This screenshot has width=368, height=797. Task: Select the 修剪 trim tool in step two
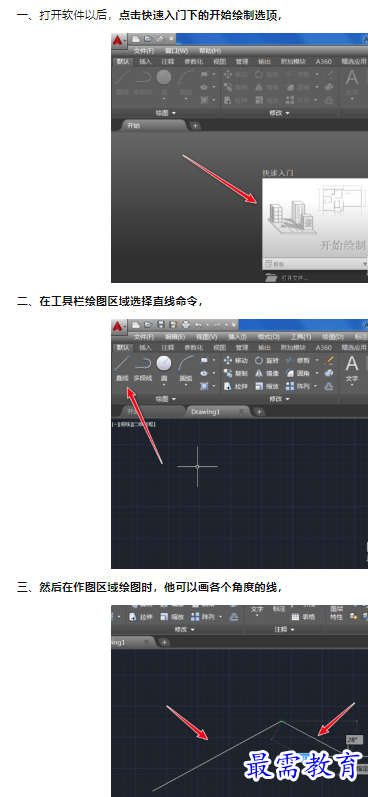click(x=298, y=360)
